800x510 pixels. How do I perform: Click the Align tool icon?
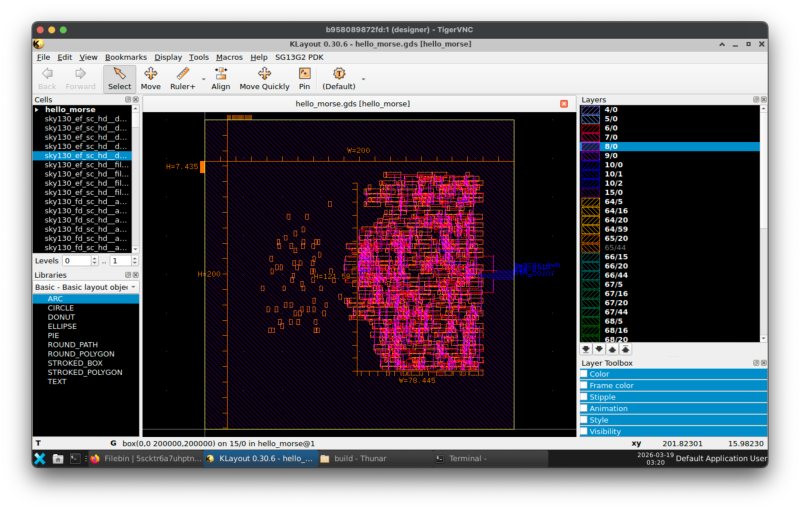coord(220,78)
